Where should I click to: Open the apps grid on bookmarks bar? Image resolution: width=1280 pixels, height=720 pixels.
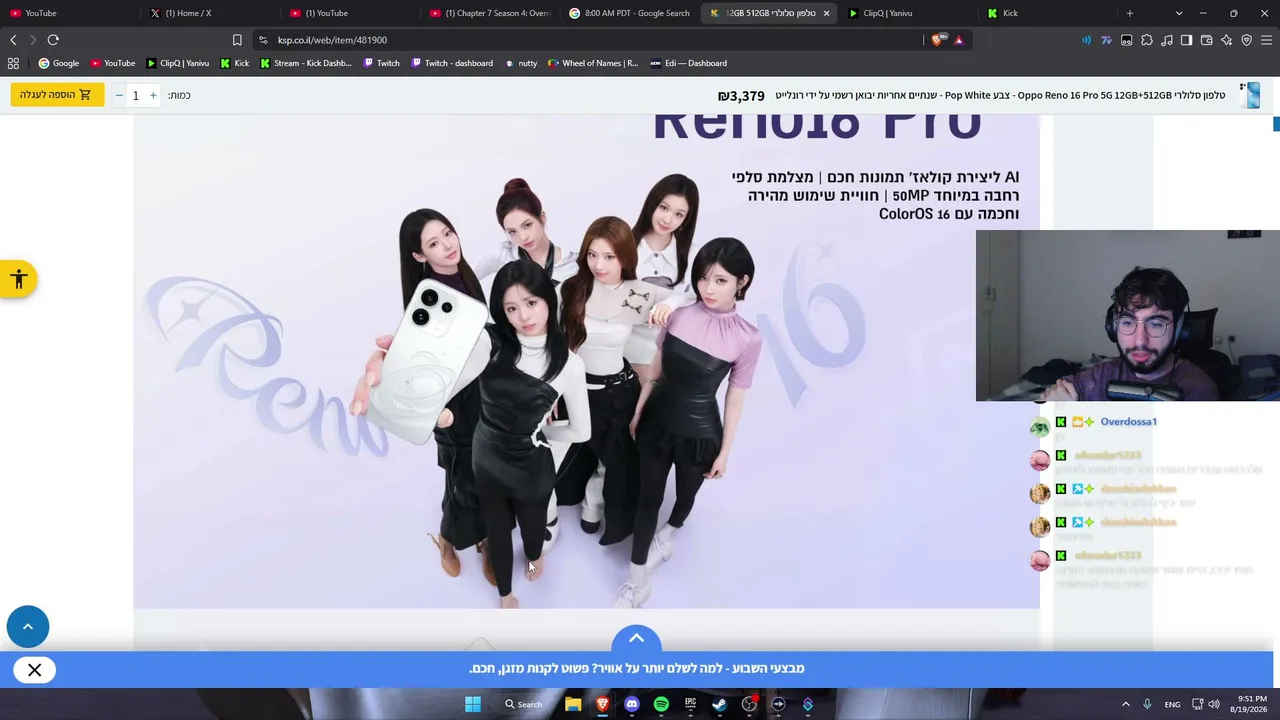pos(13,63)
